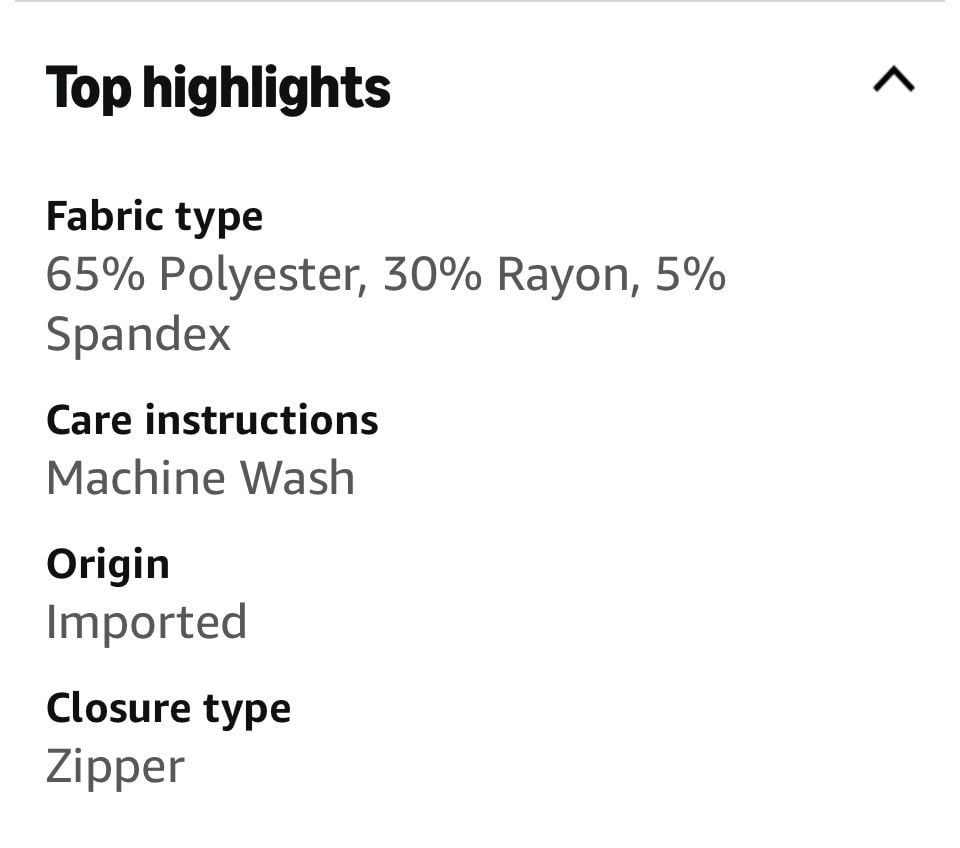960x848 pixels.
Task: Click the word type after Fabric
Action: tap(219, 219)
